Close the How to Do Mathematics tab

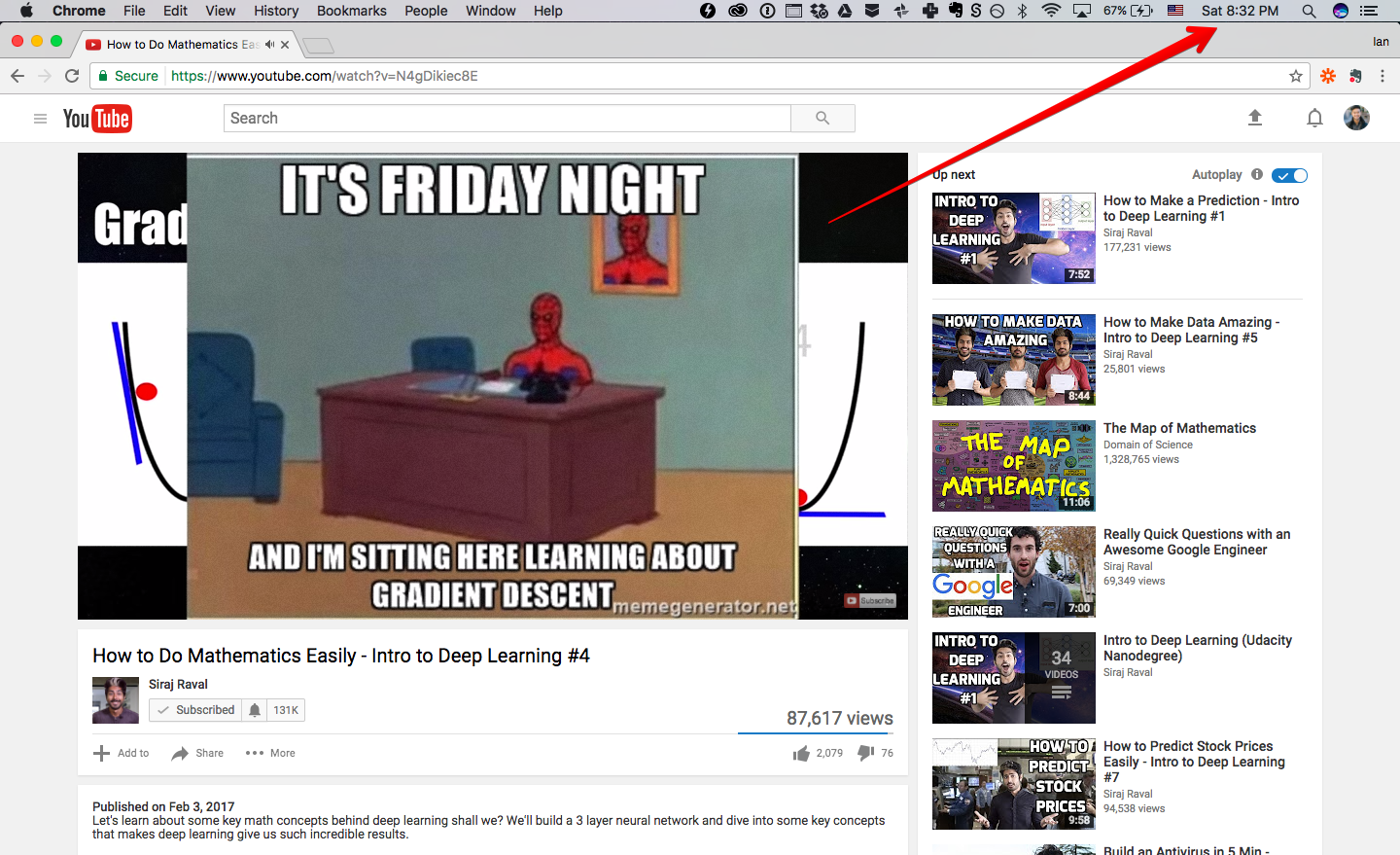click(285, 45)
